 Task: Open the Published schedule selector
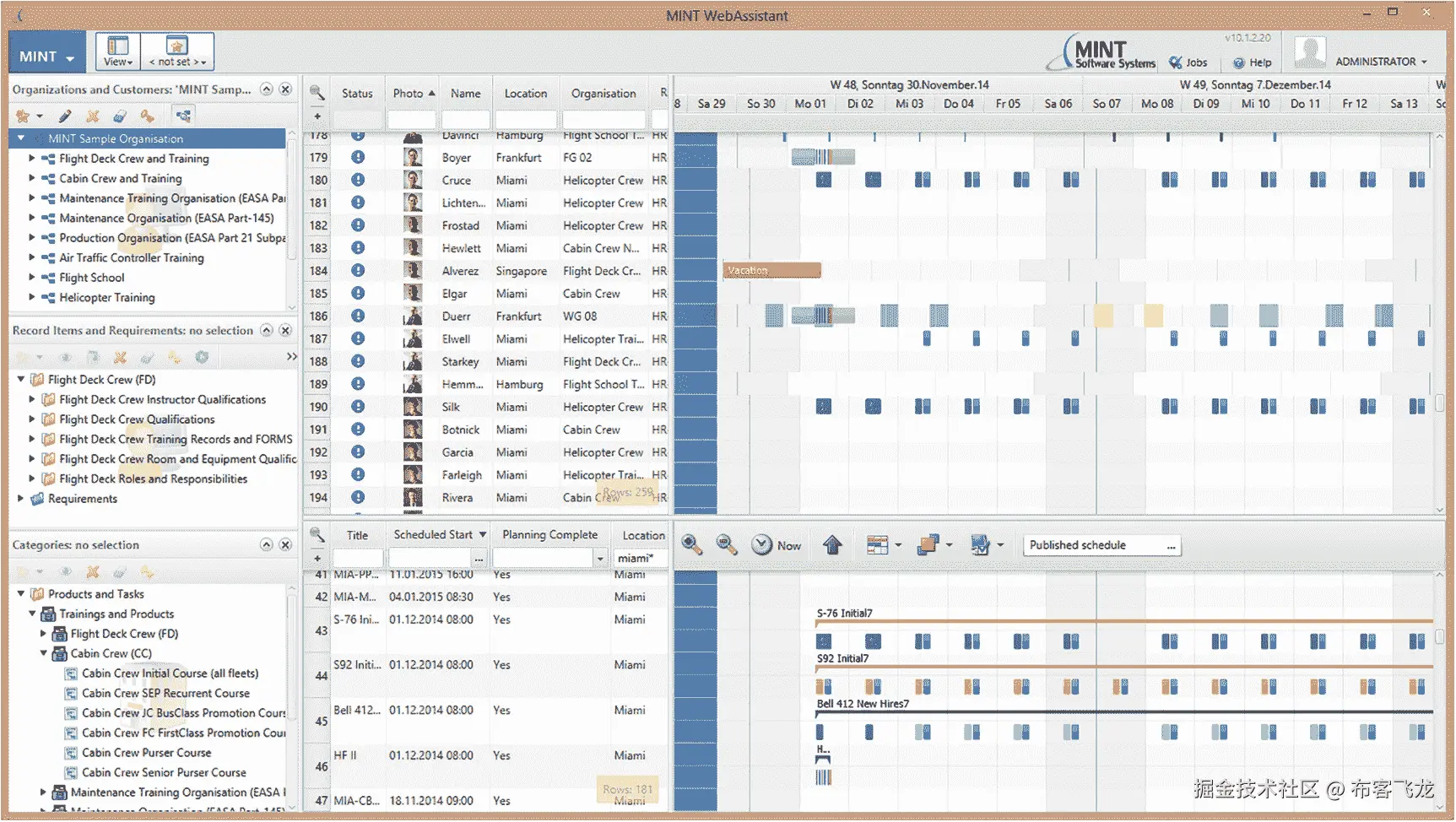click(x=1101, y=545)
